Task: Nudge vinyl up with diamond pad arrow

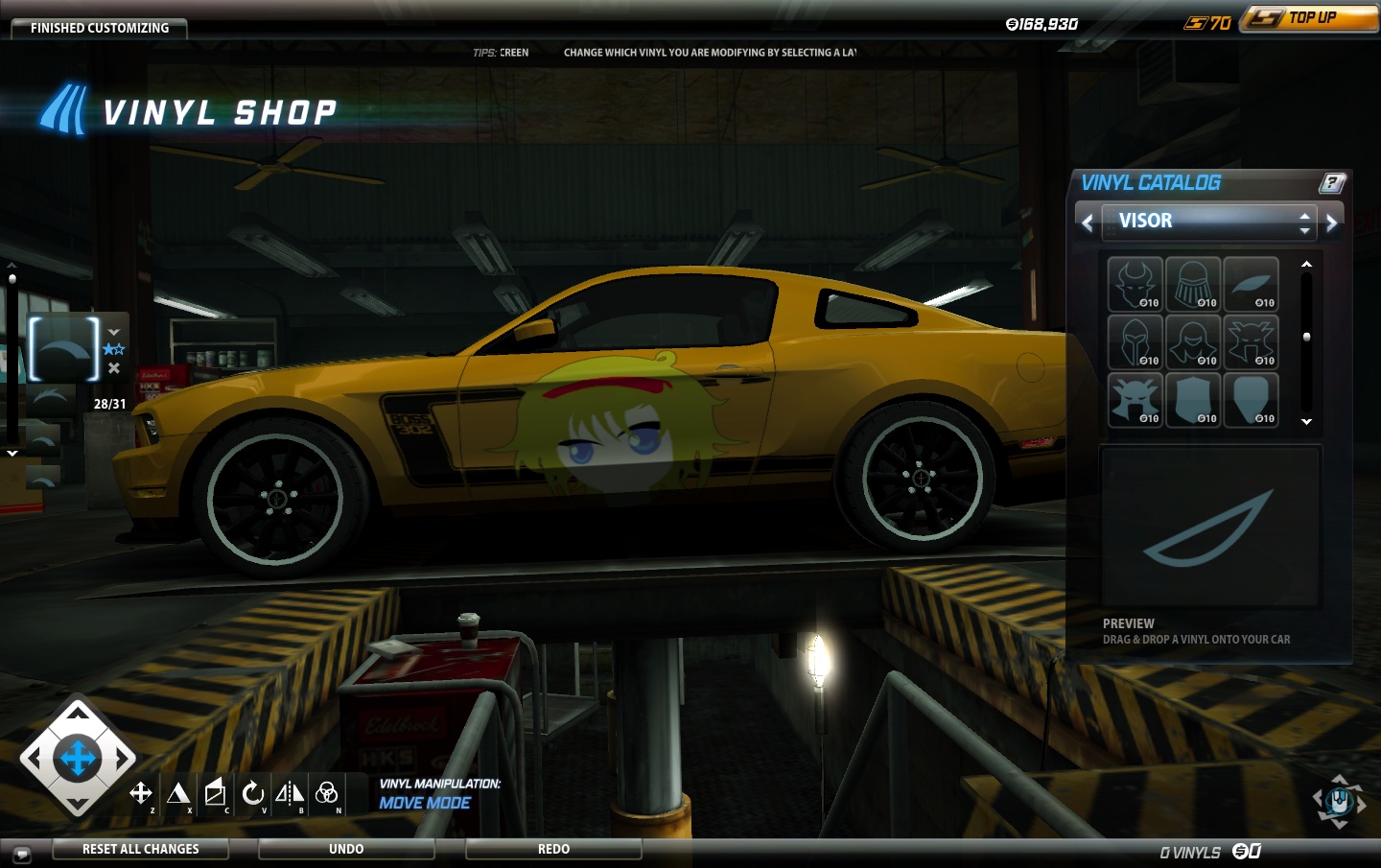Action: [78, 713]
